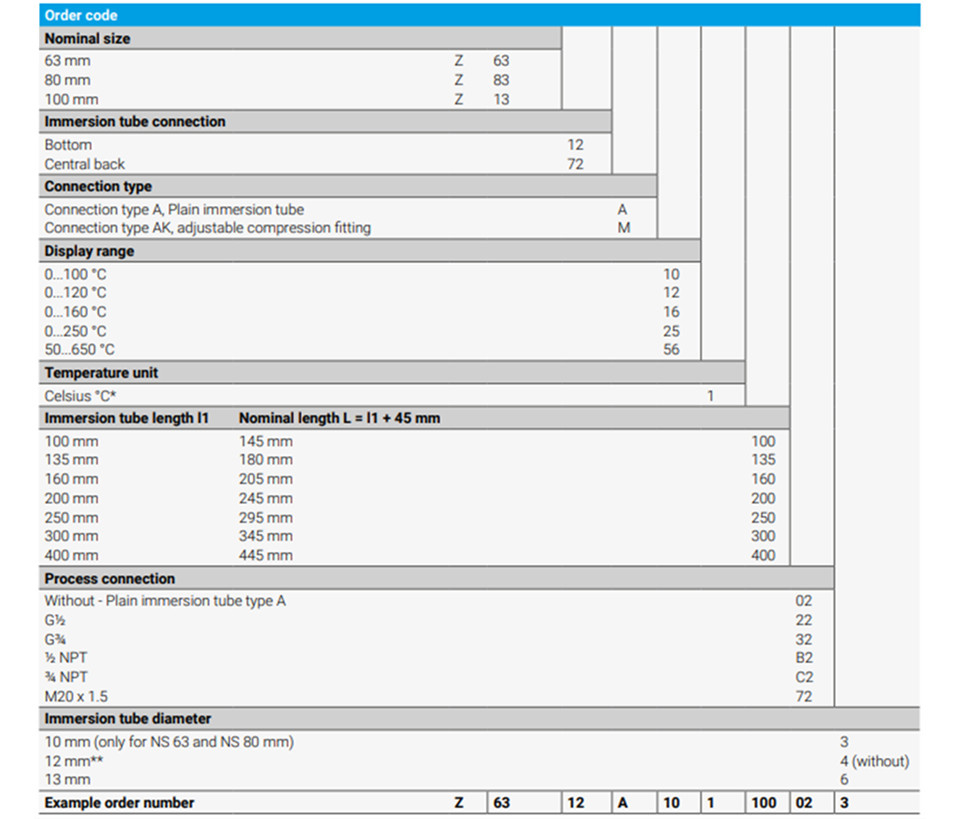Select the 'Display range' heading

pos(89,251)
